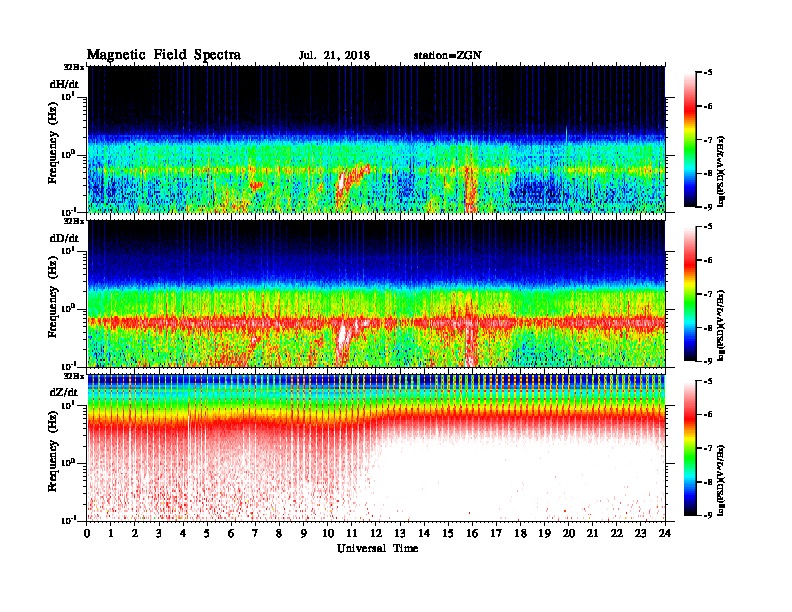This screenshot has width=792, height=612.
Task: Click the "station=ZGN" label
Action: [x=447, y=56]
